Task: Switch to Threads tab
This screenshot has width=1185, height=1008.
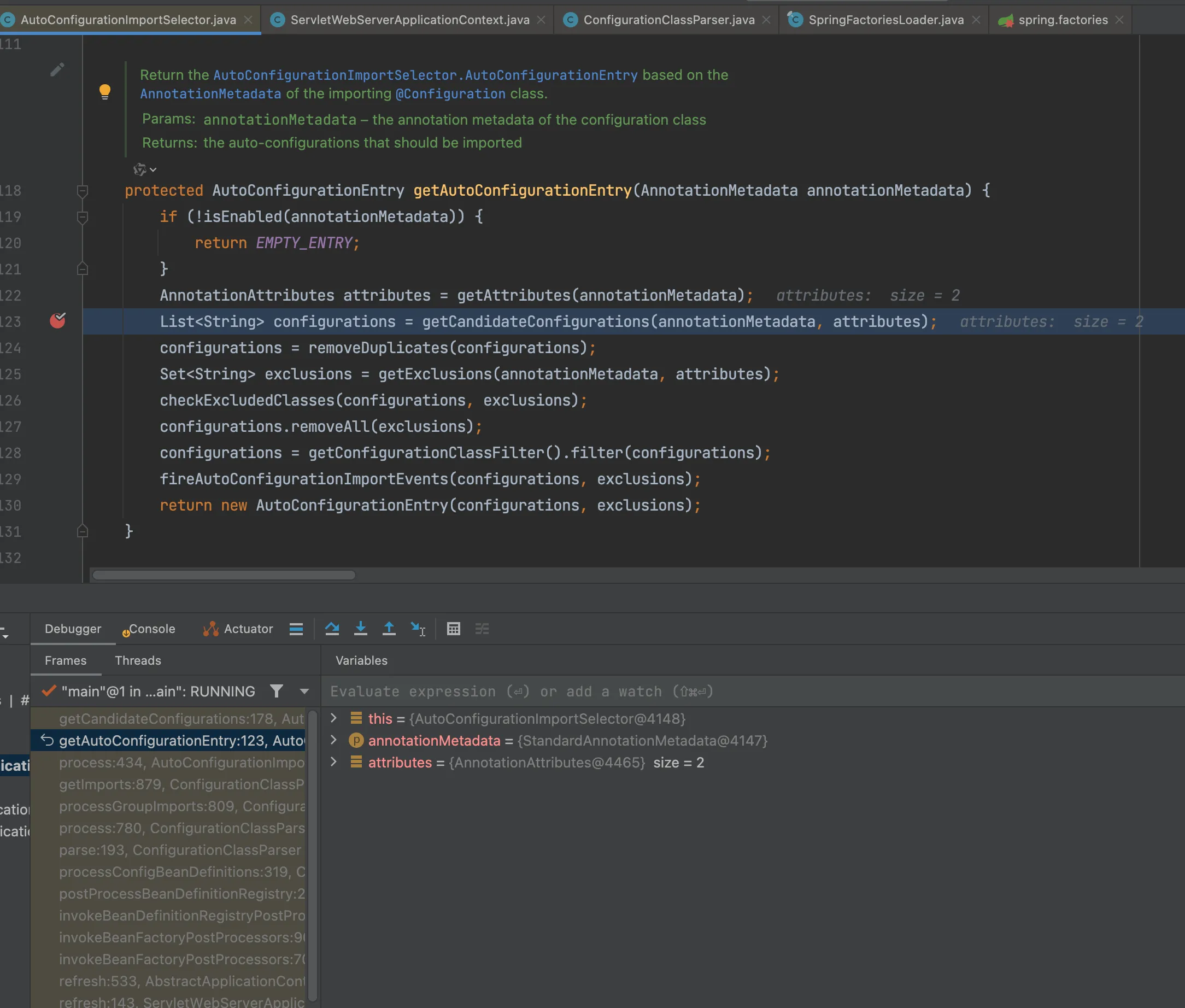Action: 138,660
